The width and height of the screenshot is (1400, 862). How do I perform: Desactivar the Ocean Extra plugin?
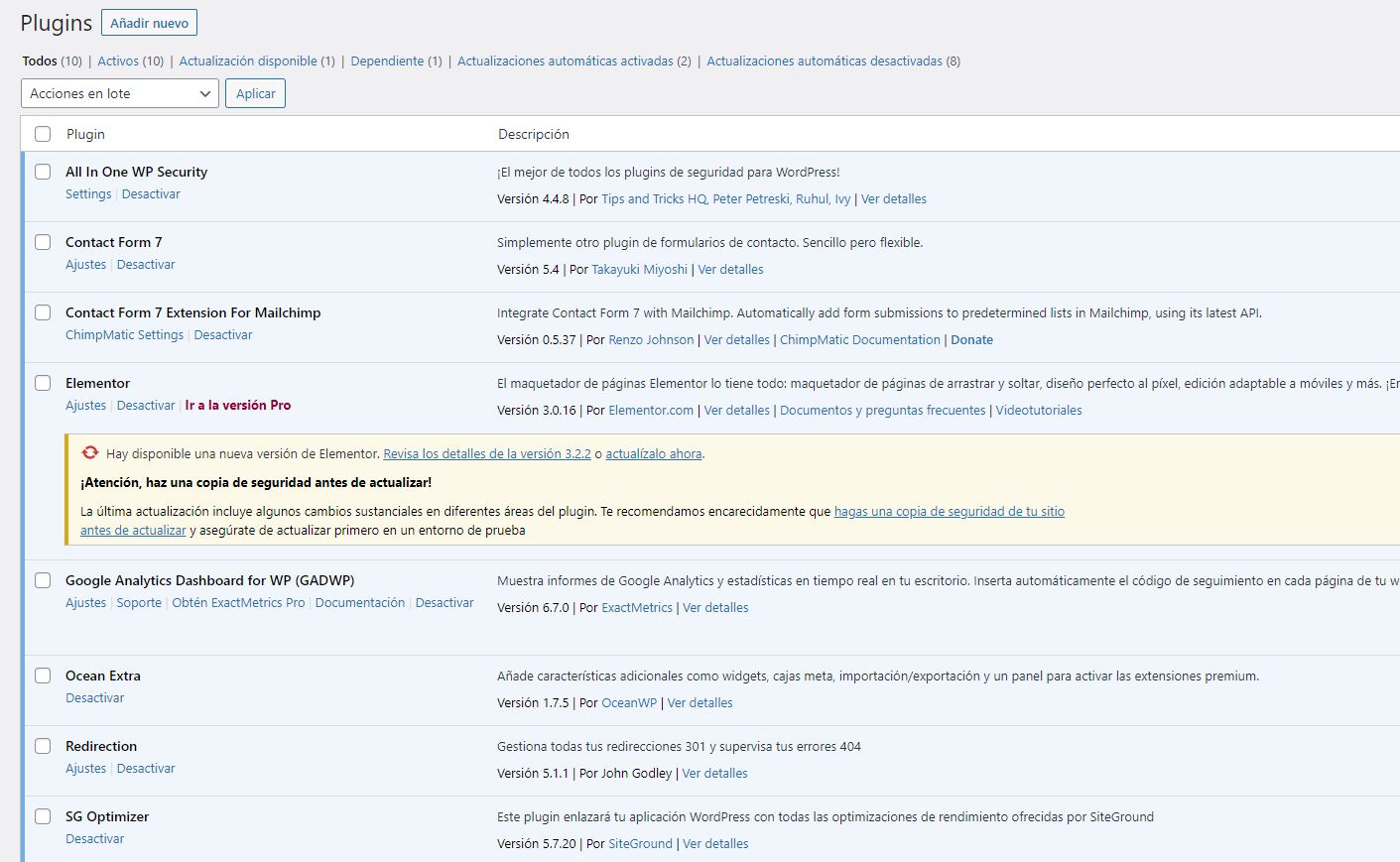click(x=94, y=698)
